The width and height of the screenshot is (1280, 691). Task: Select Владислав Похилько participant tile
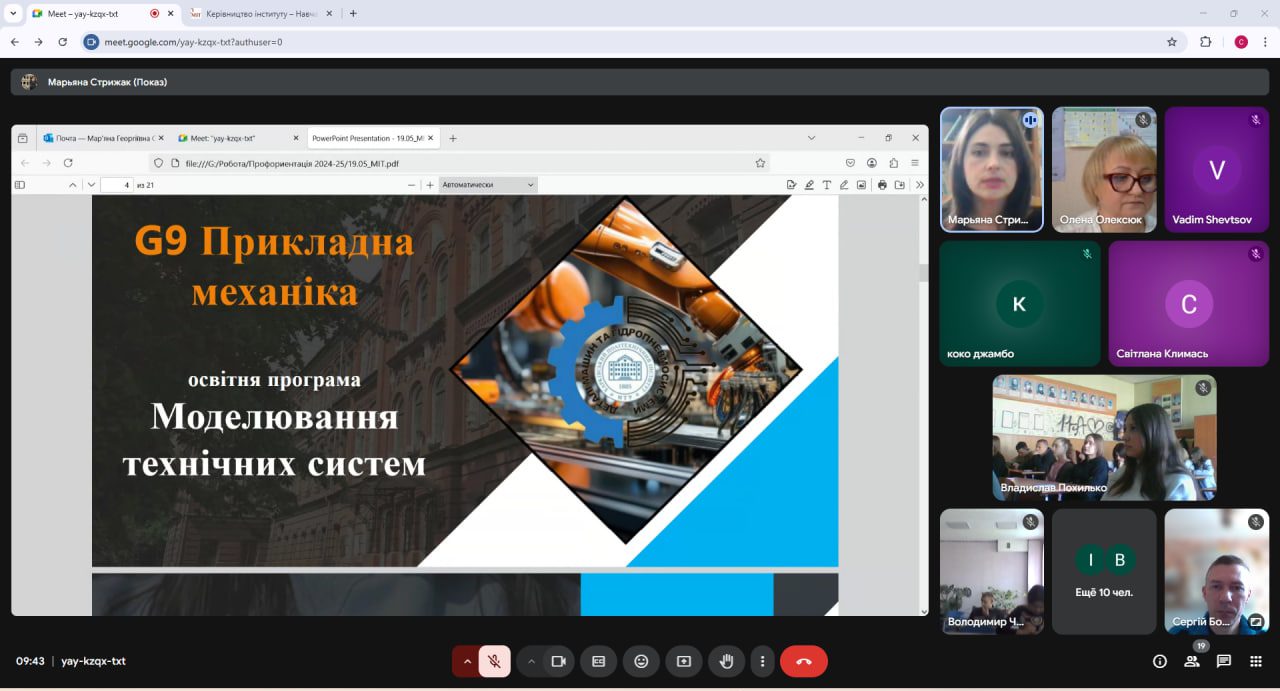click(x=1104, y=438)
